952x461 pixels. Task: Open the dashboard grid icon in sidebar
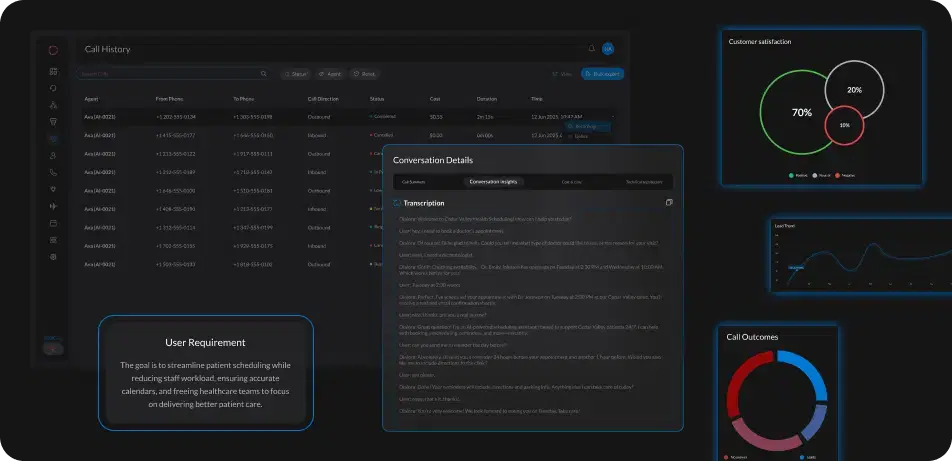pos(53,71)
